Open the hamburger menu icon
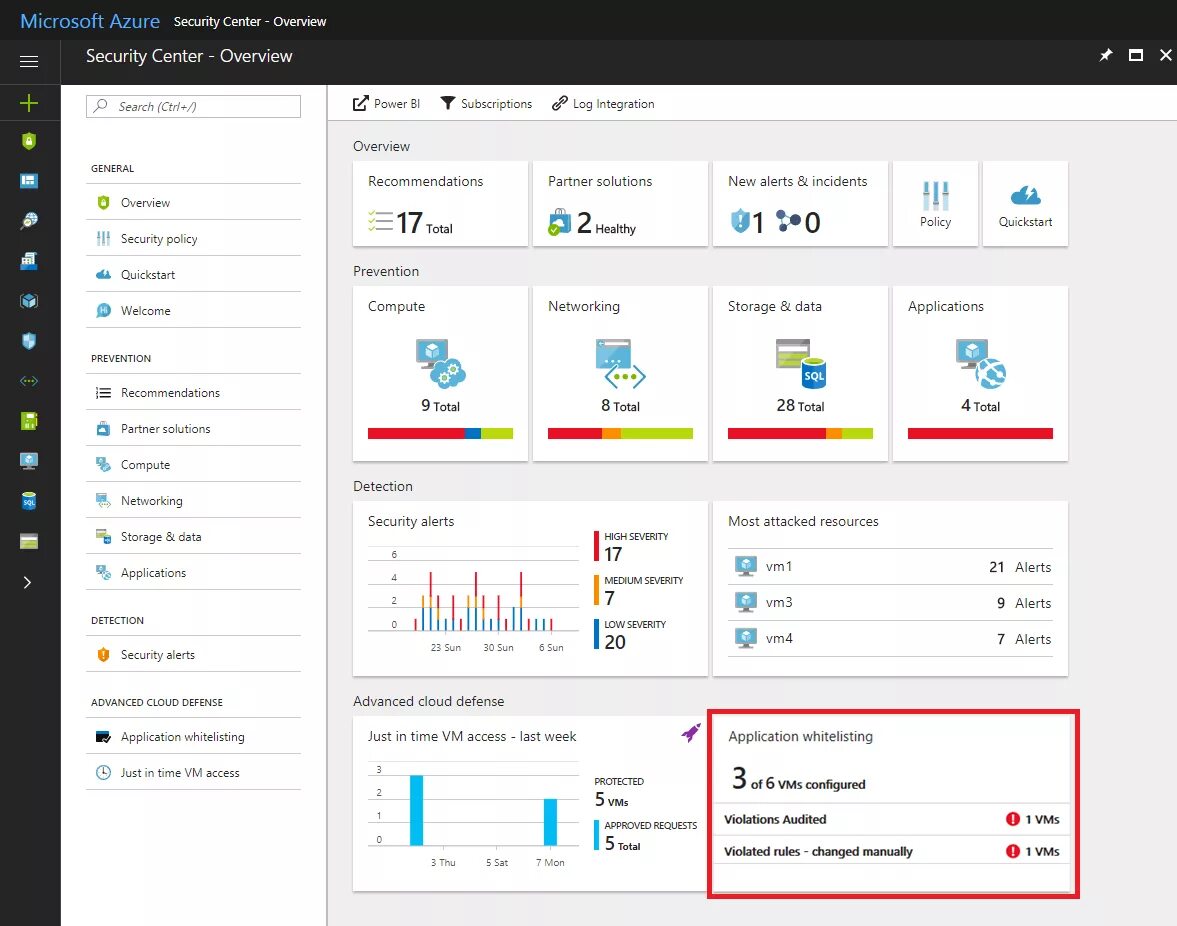 tap(29, 62)
